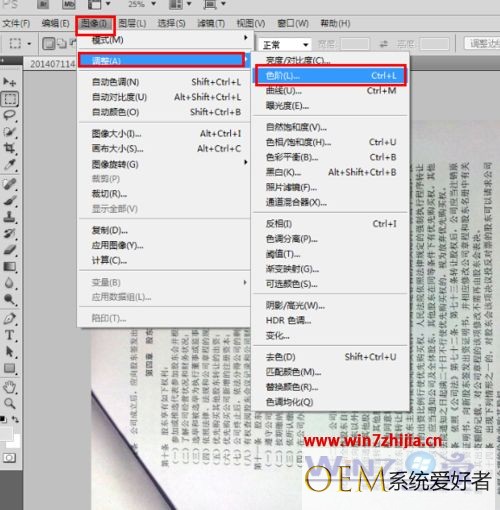
Task: Select the Move tool
Action: tap(9, 82)
